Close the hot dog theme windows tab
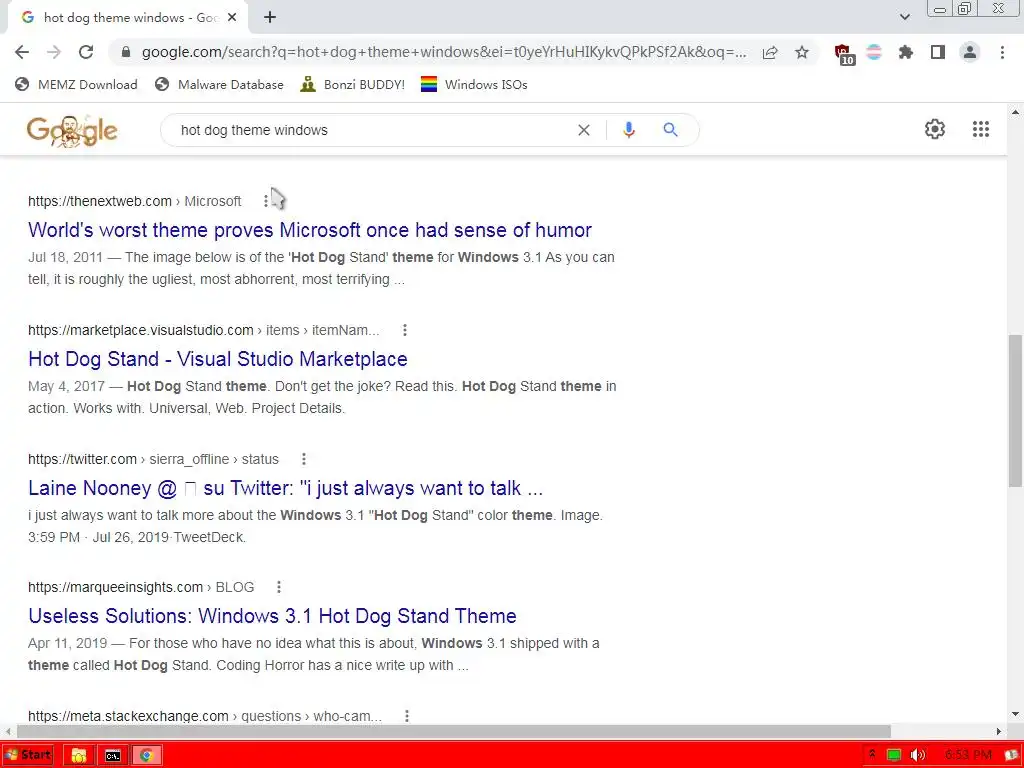This screenshot has width=1024, height=768. (232, 18)
